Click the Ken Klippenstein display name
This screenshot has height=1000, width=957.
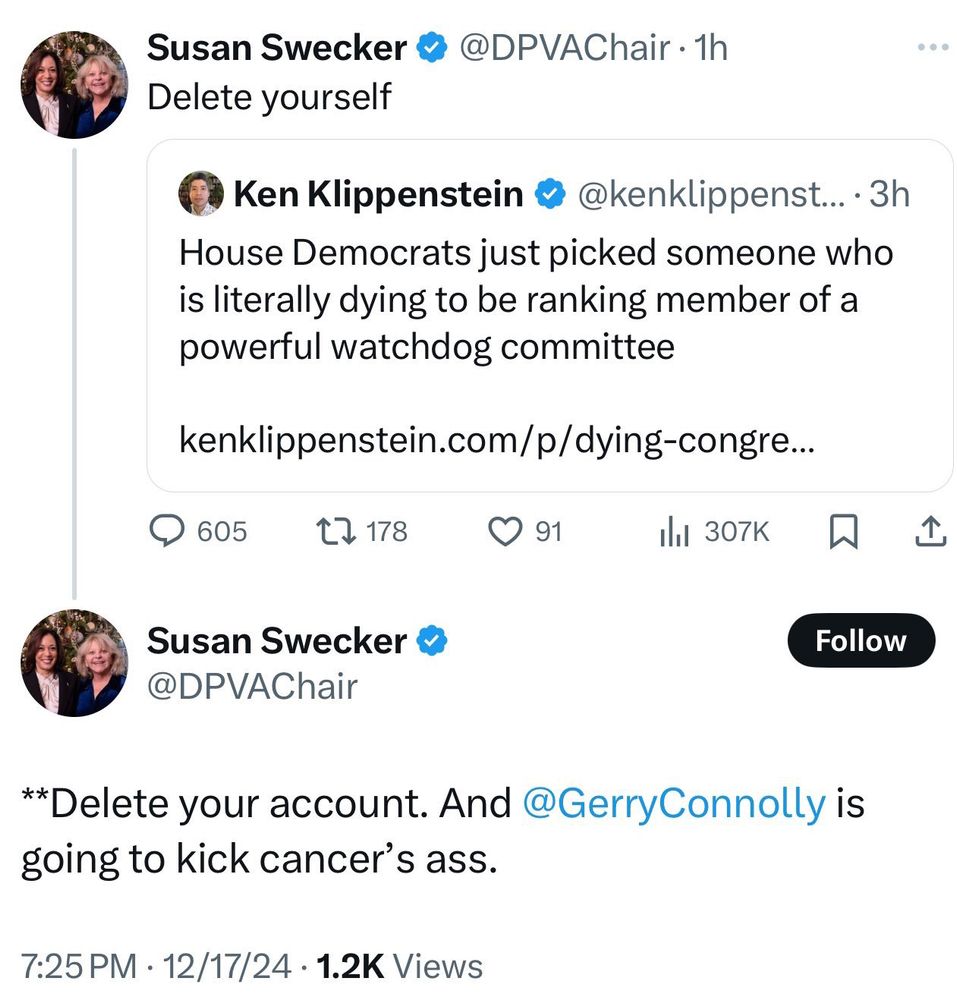[378, 194]
